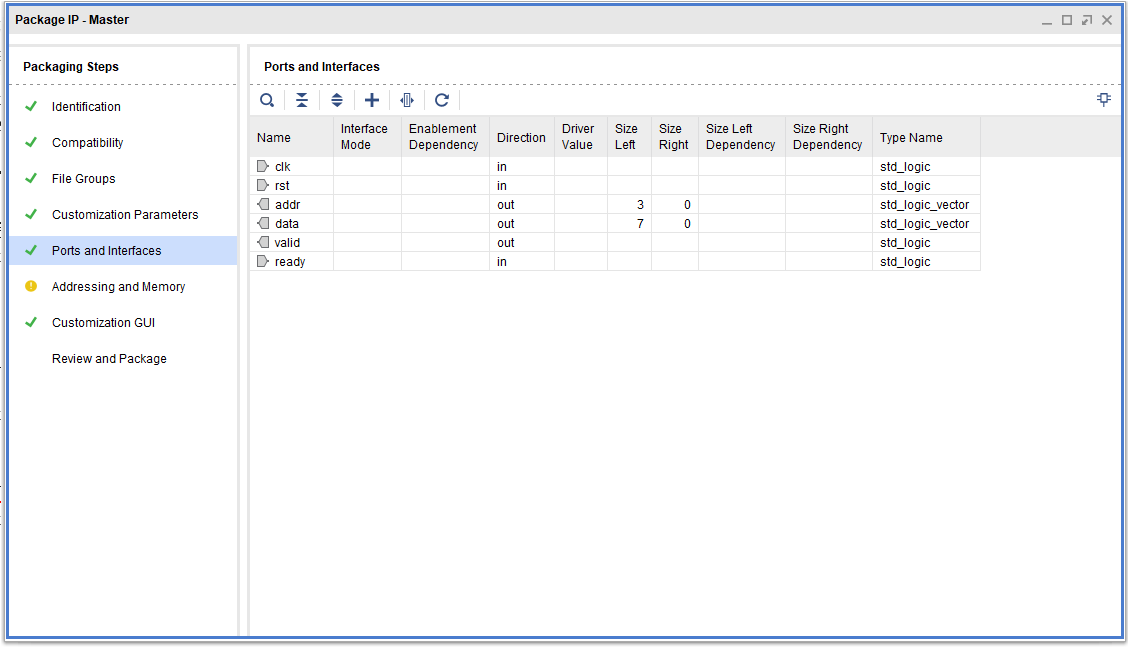Open the Customization Parameters step
The height and width of the screenshot is (647, 1128).
pyautogui.click(x=124, y=214)
